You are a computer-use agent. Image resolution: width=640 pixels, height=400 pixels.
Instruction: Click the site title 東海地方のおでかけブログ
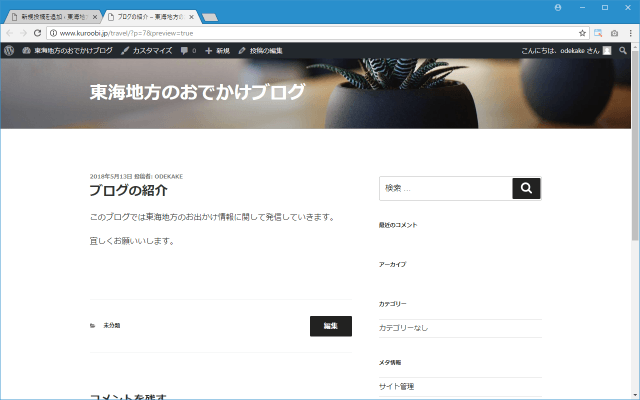coord(197,92)
